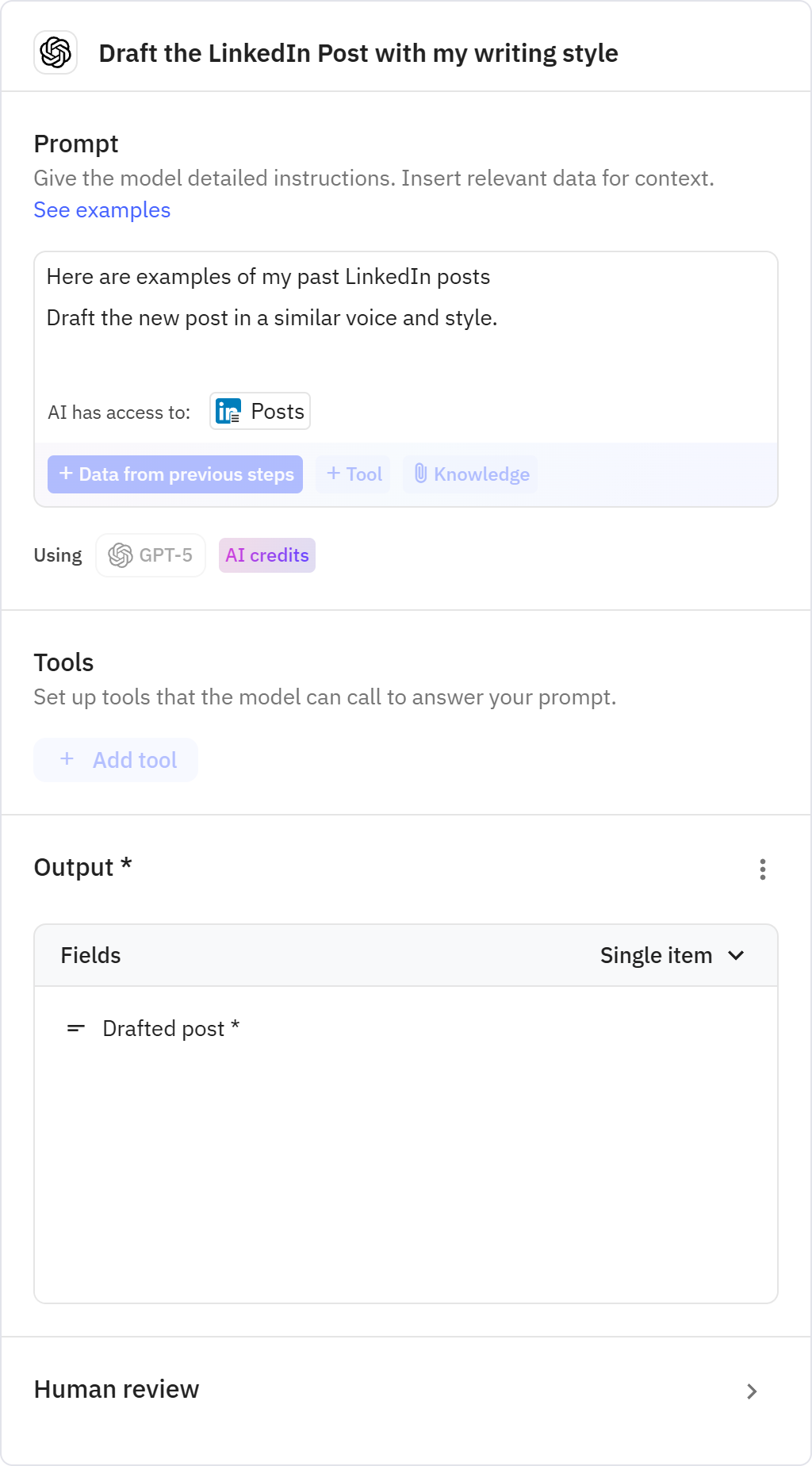Select the Tools section heading

[x=63, y=662]
